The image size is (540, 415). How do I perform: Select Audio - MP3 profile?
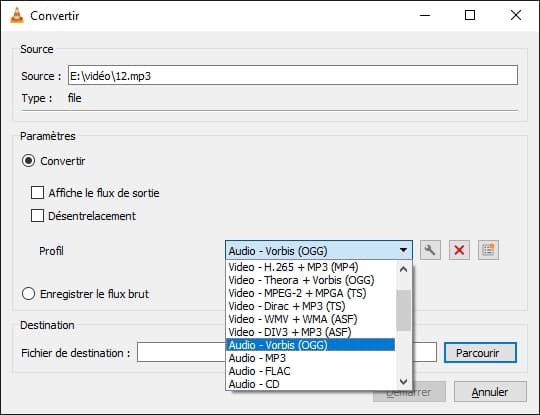(310, 358)
